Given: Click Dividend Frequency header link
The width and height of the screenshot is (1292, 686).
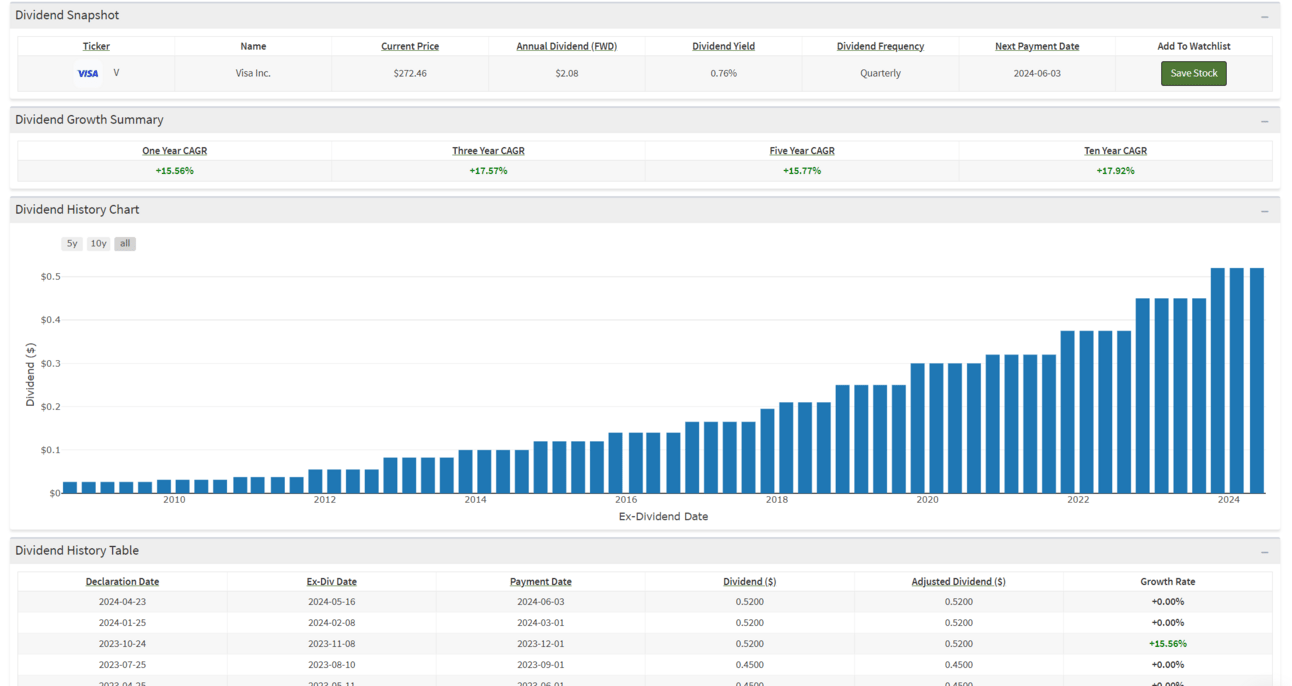Looking at the screenshot, I should [880, 46].
